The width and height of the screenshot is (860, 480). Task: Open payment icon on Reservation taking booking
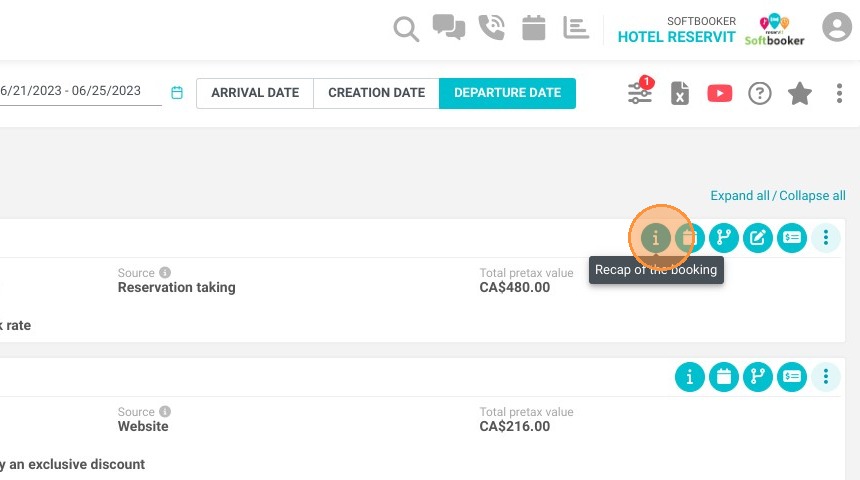tap(792, 238)
